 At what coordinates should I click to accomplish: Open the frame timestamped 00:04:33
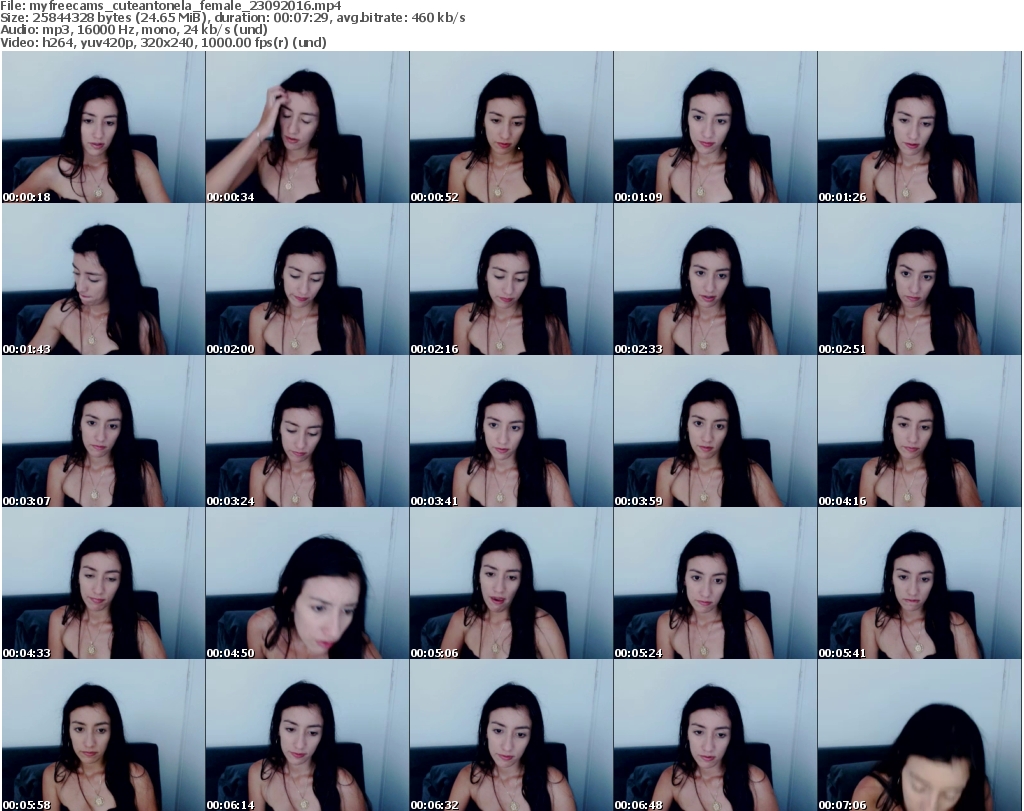(x=103, y=583)
